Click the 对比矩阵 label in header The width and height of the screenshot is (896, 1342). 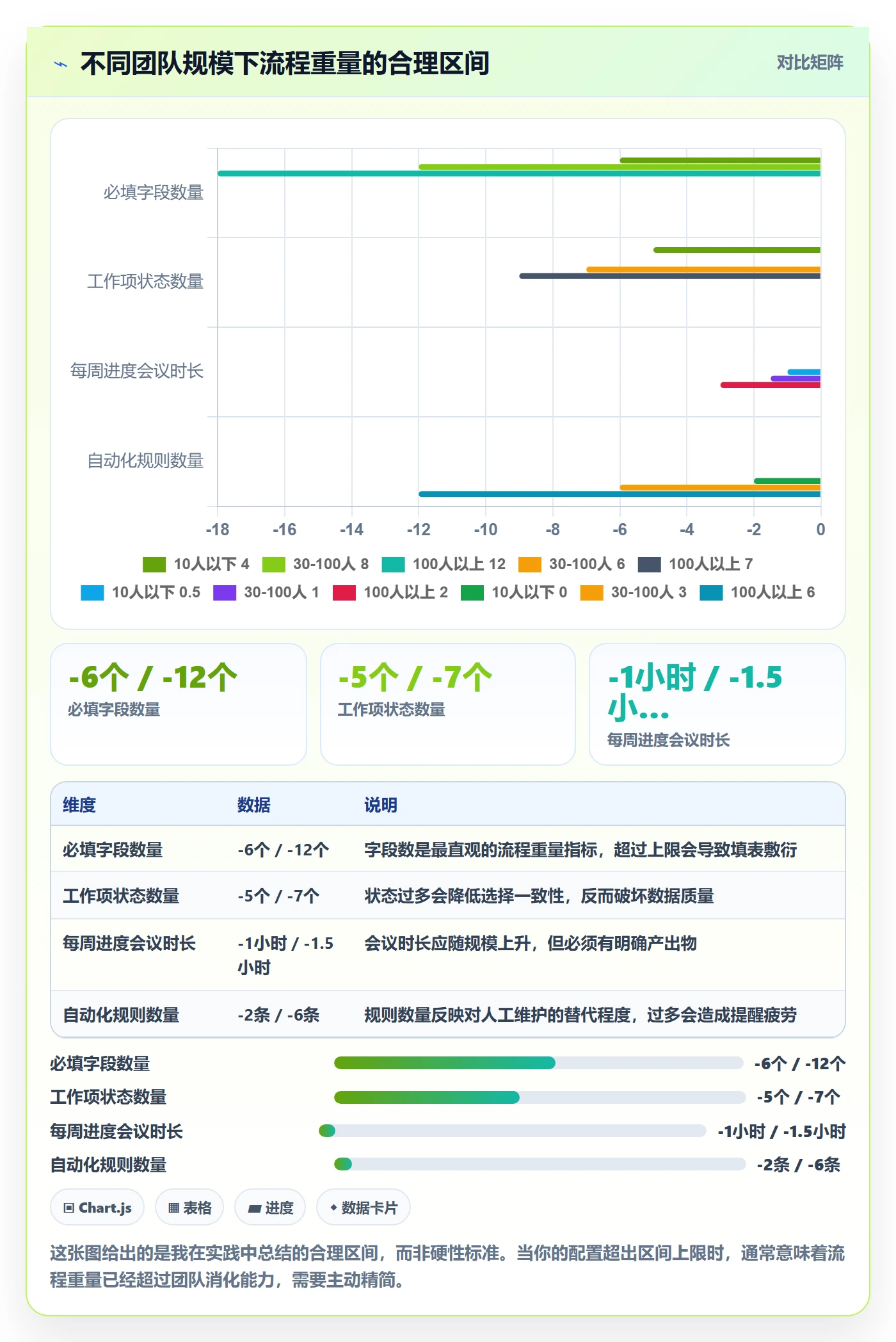coord(810,63)
